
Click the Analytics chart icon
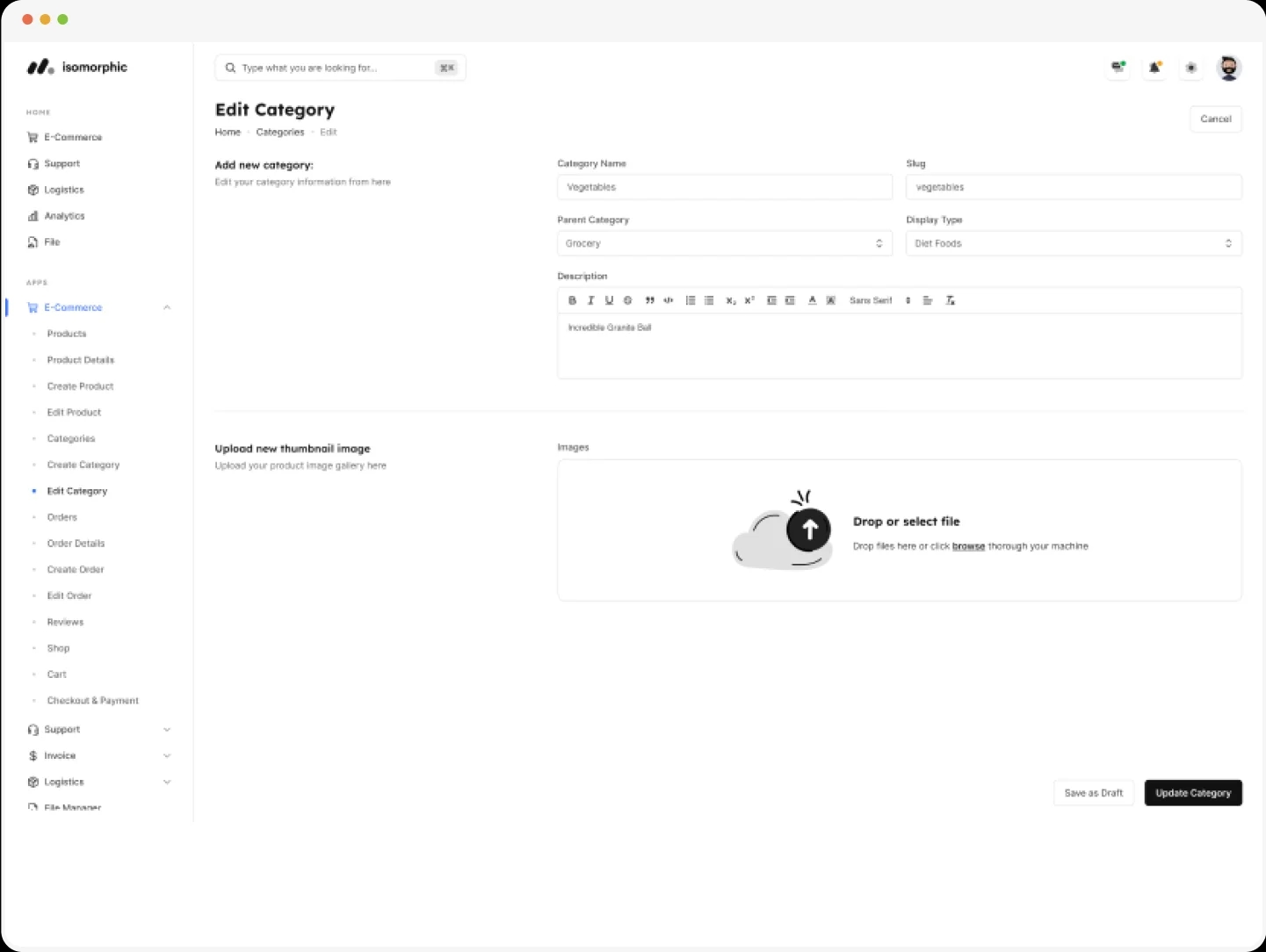(x=33, y=216)
